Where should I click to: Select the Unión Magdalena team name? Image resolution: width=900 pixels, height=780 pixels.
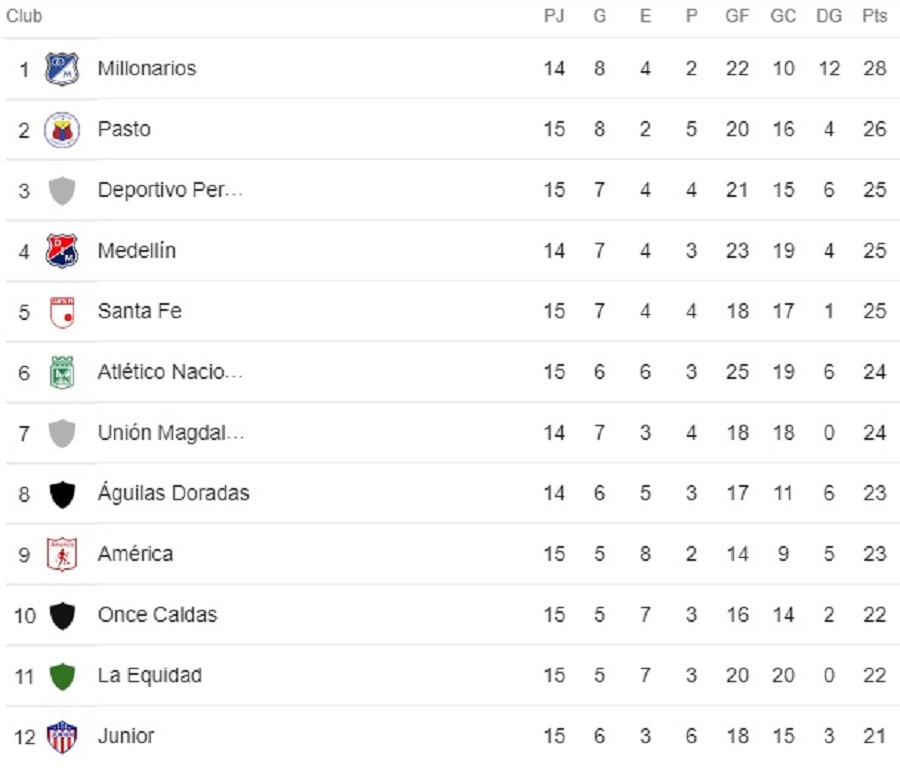tap(170, 433)
